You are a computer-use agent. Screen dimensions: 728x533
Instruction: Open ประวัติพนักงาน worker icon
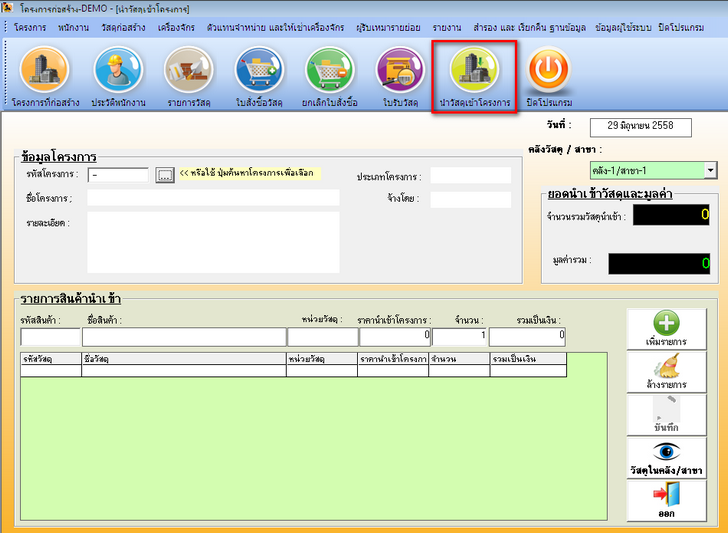(118, 70)
